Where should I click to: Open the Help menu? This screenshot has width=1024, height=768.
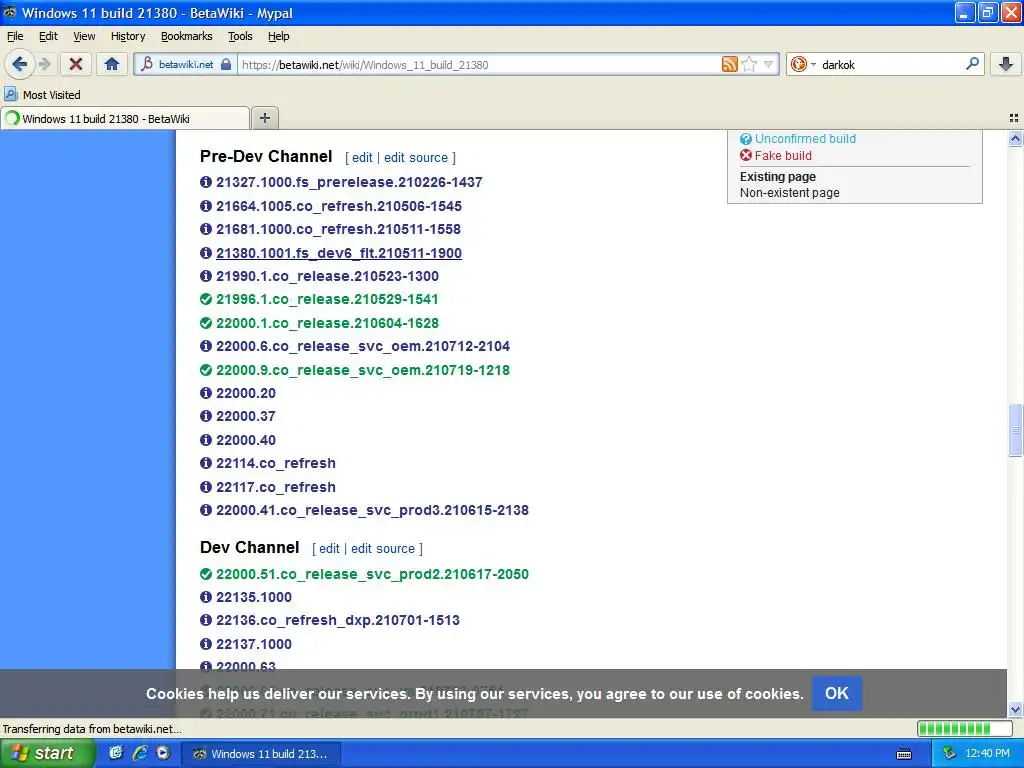[x=278, y=36]
